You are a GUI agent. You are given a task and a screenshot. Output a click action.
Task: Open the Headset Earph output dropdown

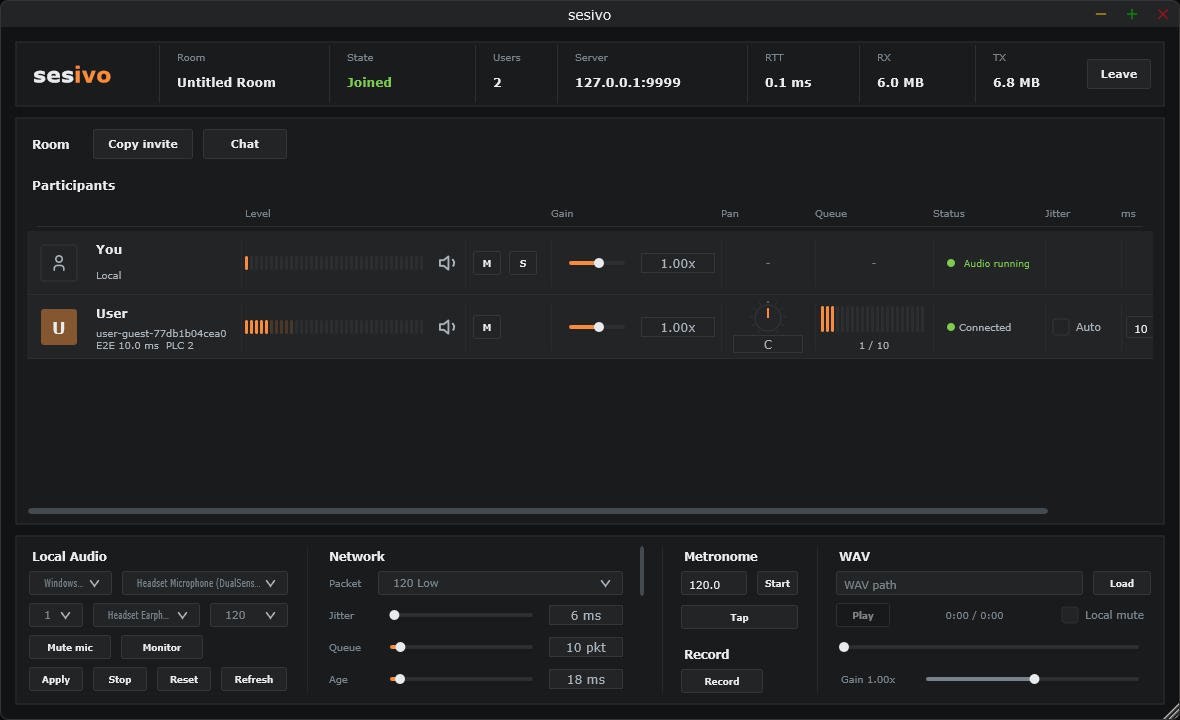tap(146, 615)
